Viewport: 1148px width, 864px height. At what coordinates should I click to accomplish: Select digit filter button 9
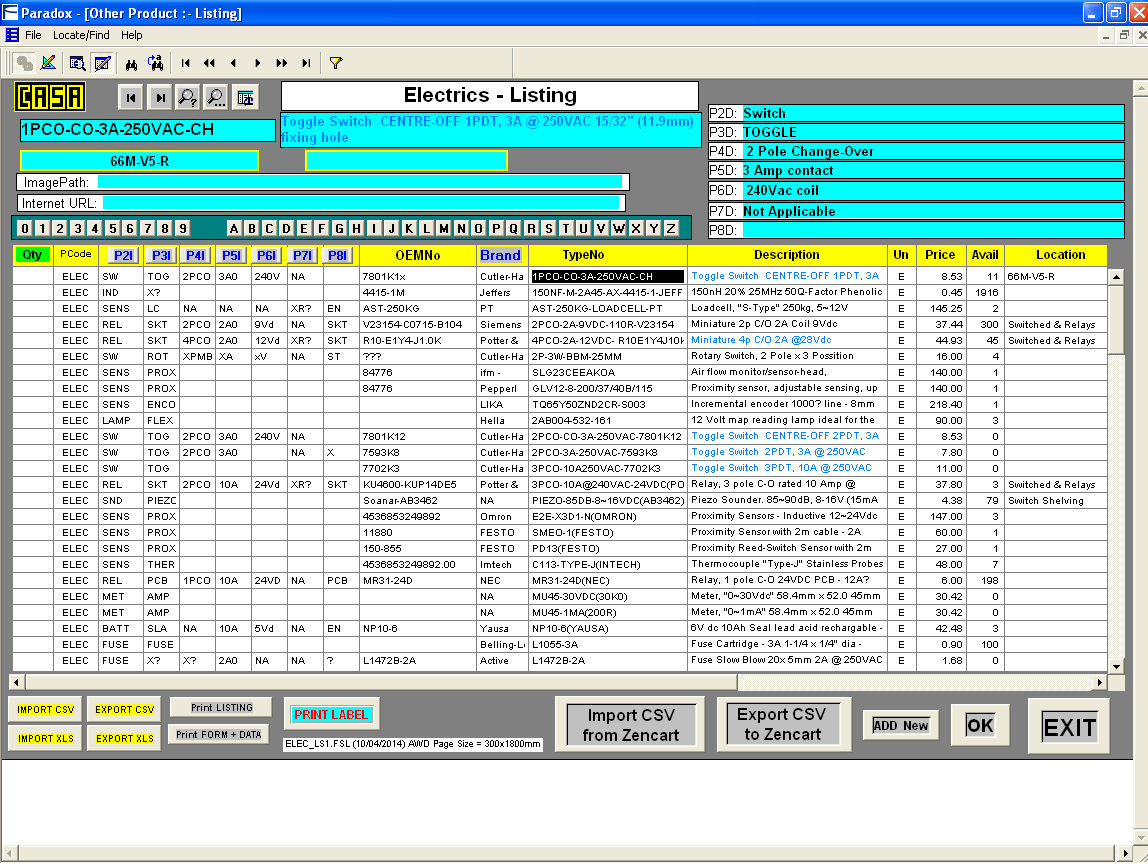pos(183,228)
